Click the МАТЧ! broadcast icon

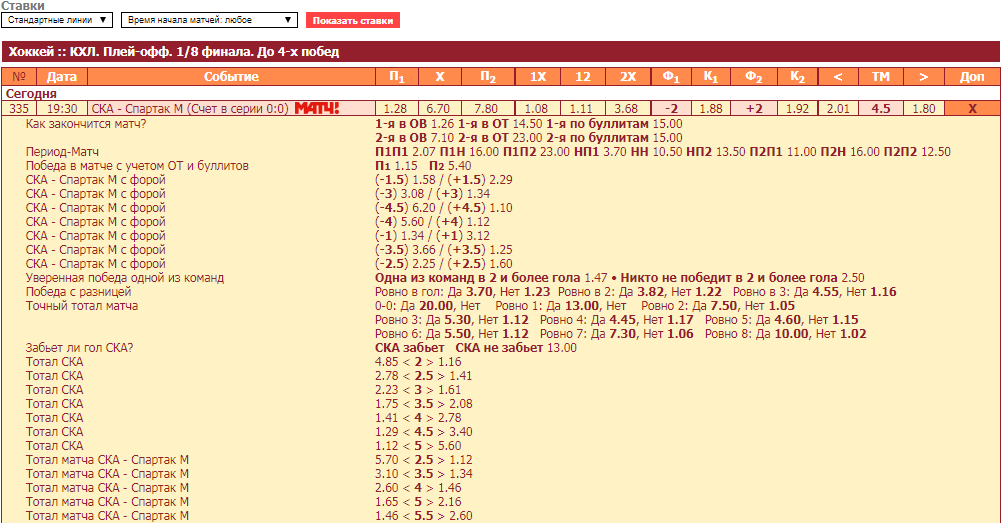[317, 108]
